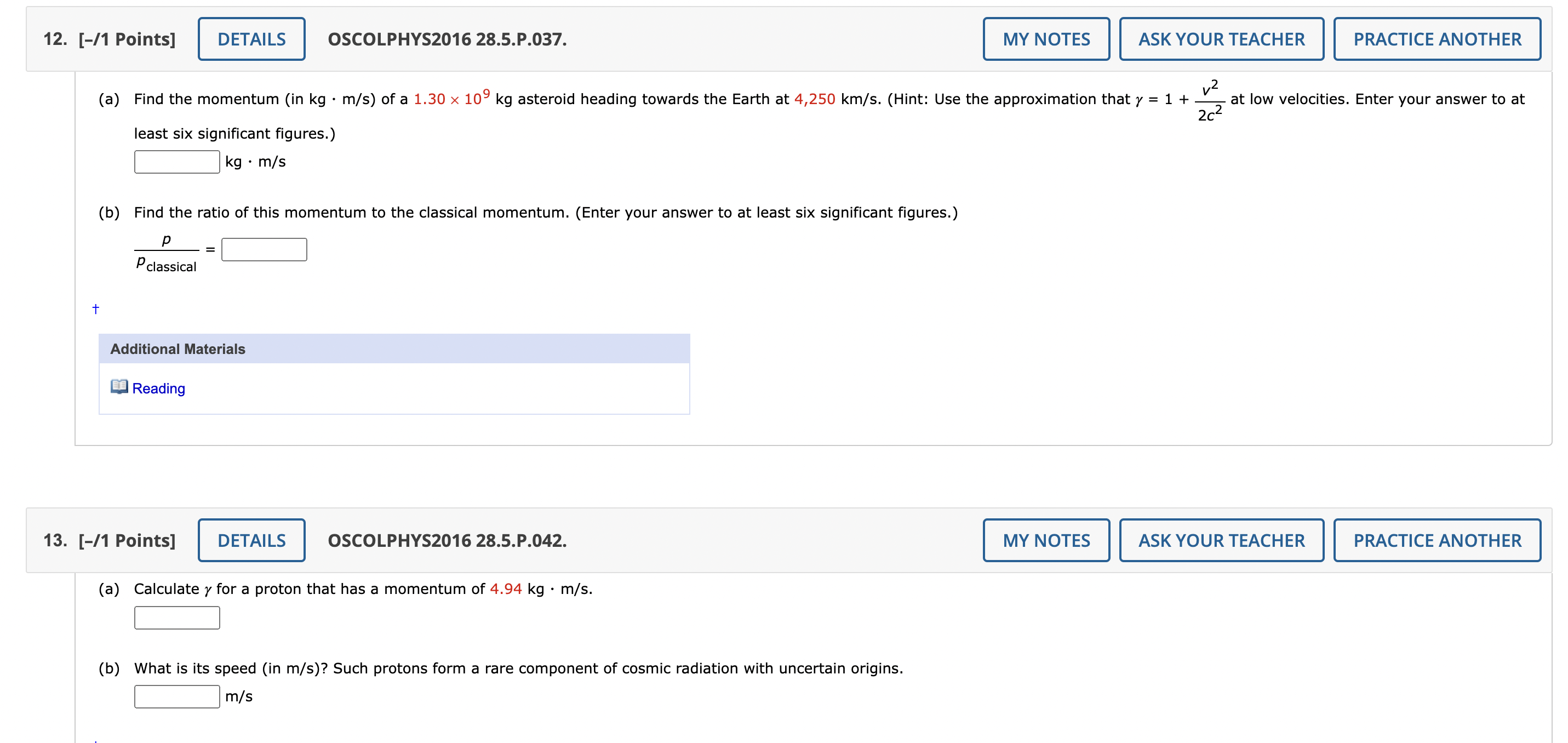1568x743 pixels.
Task: Click the gamma answer box in problem 13a
Action: (176, 618)
